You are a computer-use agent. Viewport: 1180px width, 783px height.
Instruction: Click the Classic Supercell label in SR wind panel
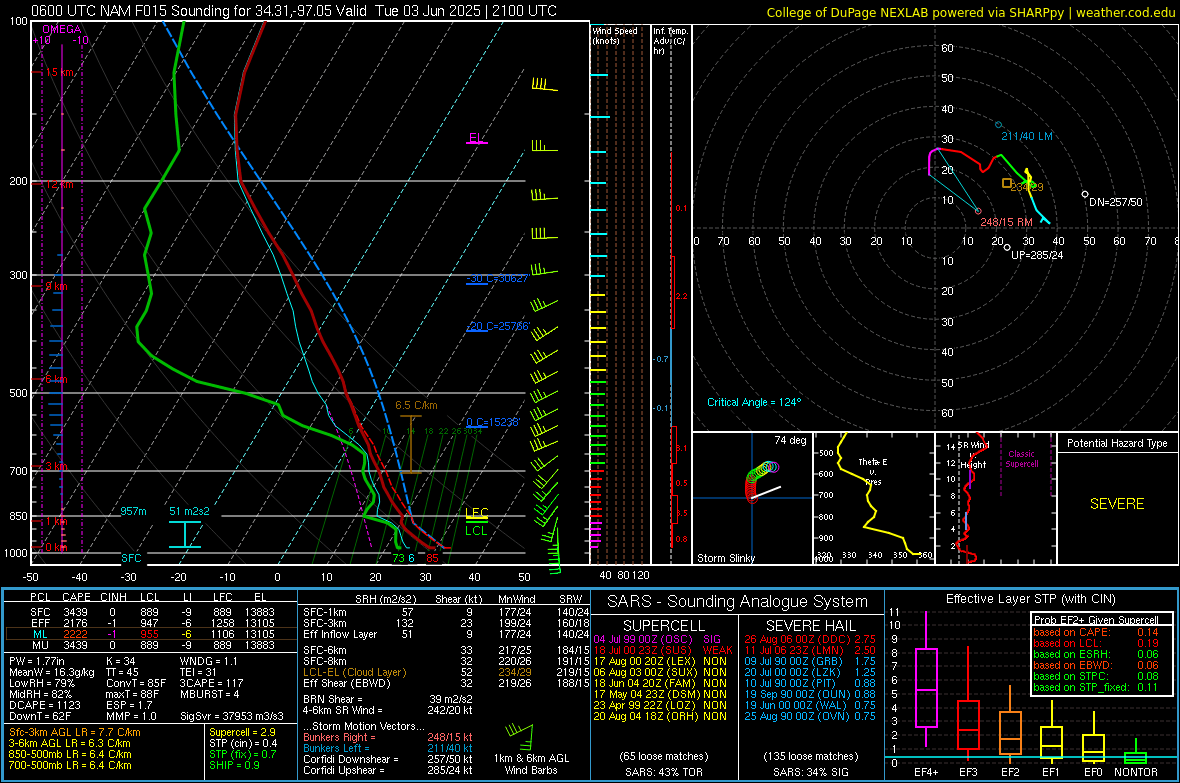[1022, 459]
